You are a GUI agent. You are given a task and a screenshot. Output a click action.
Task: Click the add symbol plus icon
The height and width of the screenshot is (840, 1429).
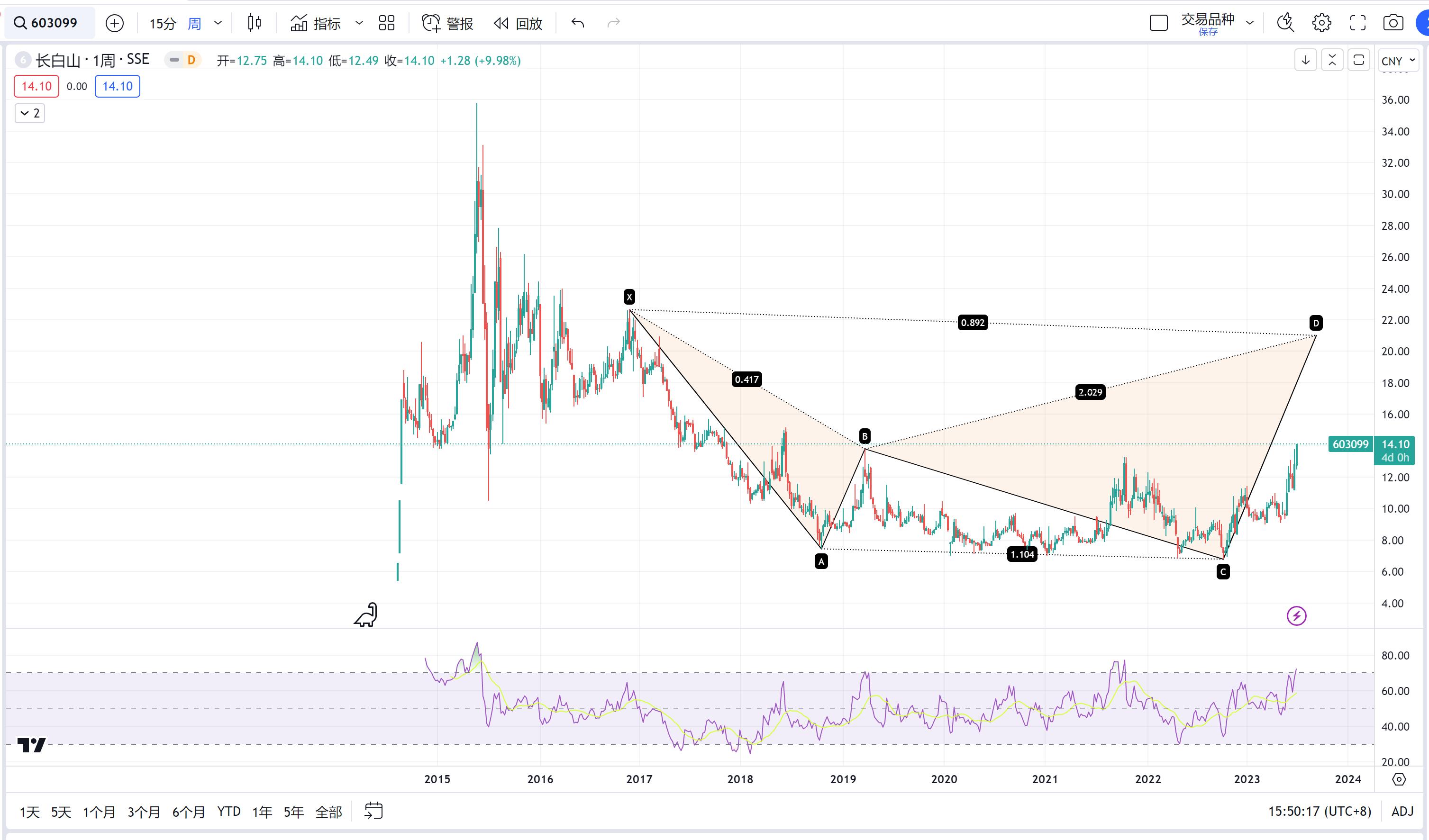pyautogui.click(x=115, y=23)
